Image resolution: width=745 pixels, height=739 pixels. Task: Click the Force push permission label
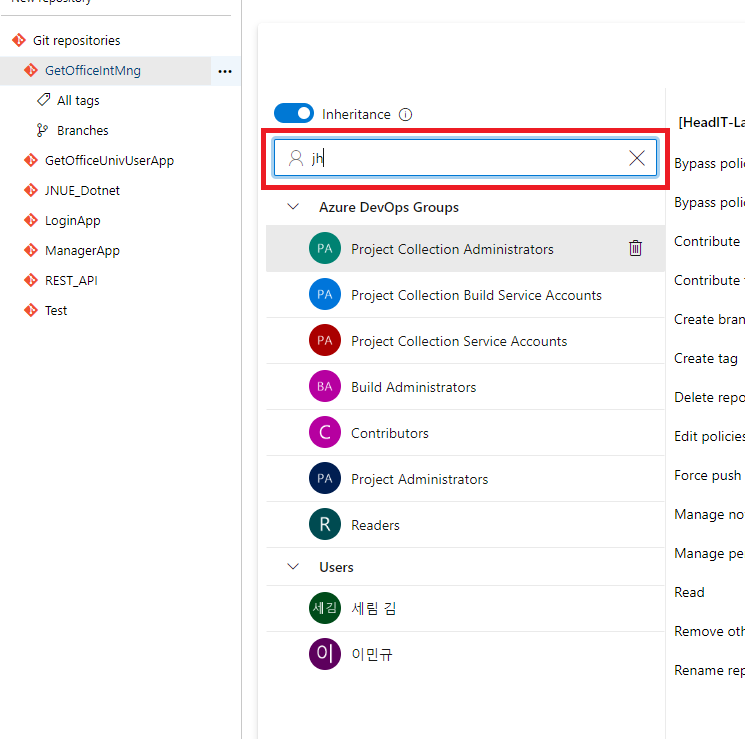[x=707, y=475]
